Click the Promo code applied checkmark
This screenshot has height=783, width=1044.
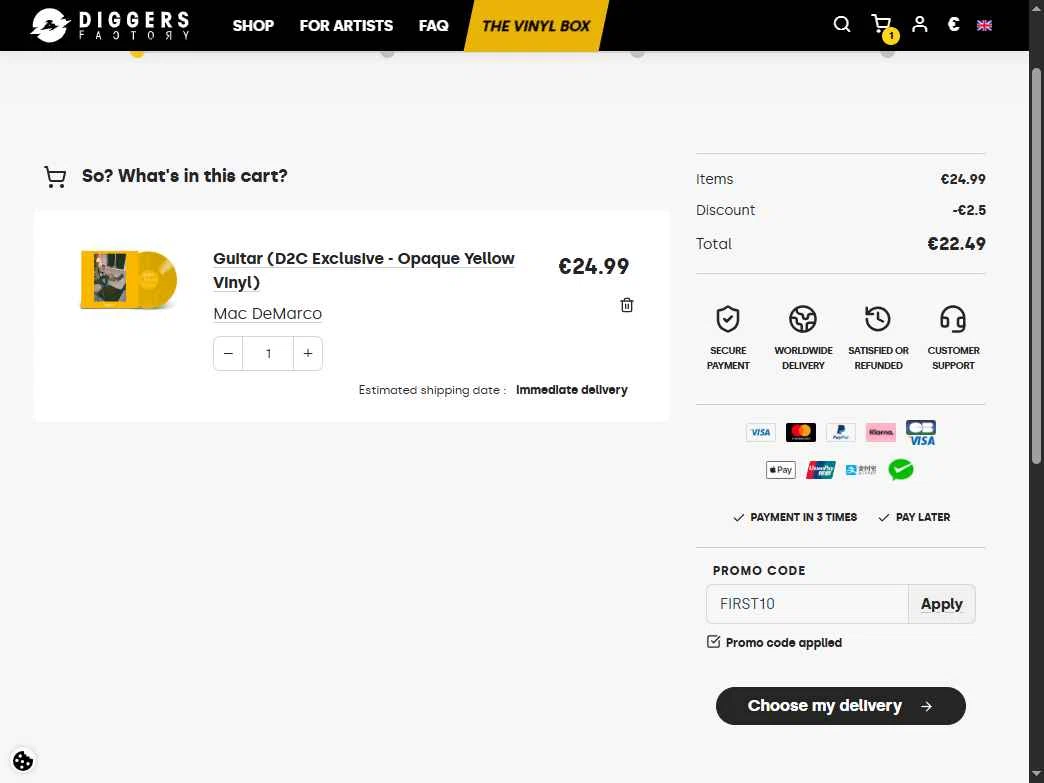(713, 642)
